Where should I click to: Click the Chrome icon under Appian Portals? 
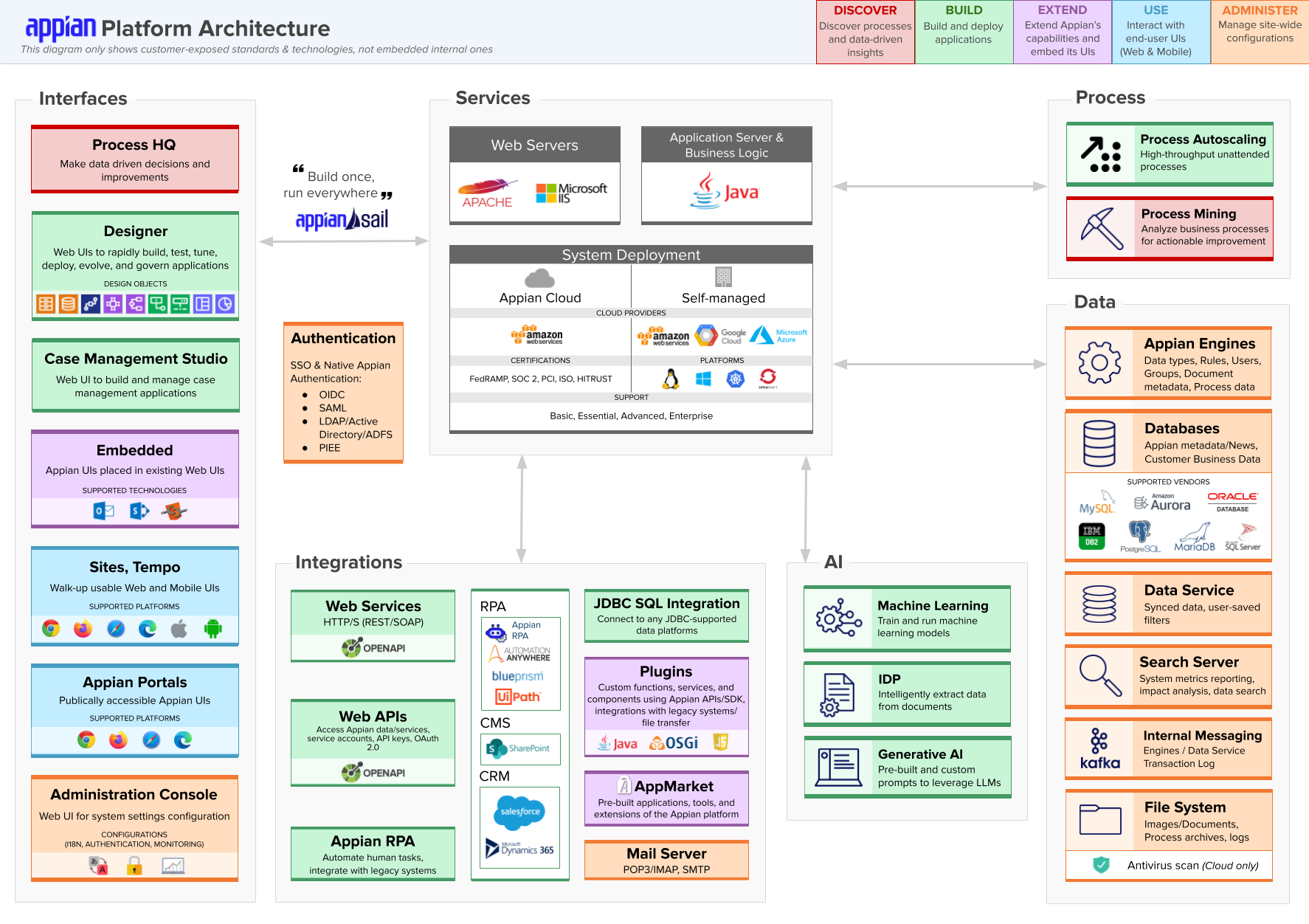(x=86, y=739)
